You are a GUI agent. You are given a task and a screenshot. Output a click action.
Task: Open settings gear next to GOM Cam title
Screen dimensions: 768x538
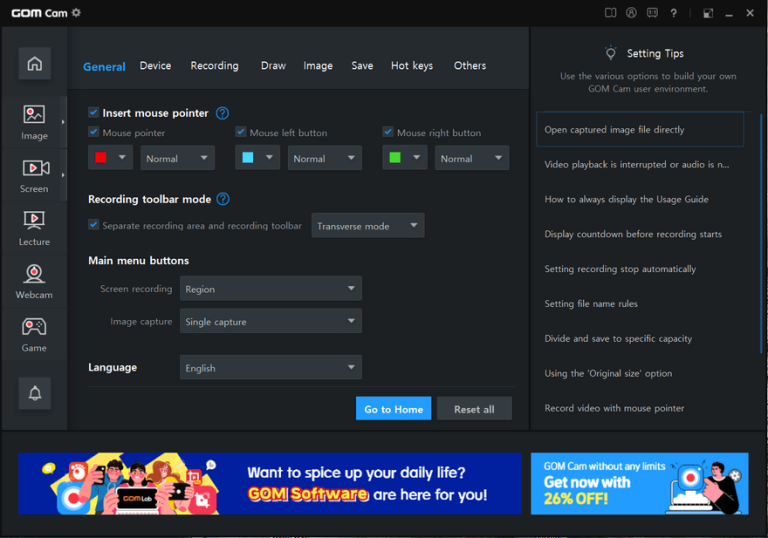click(76, 13)
